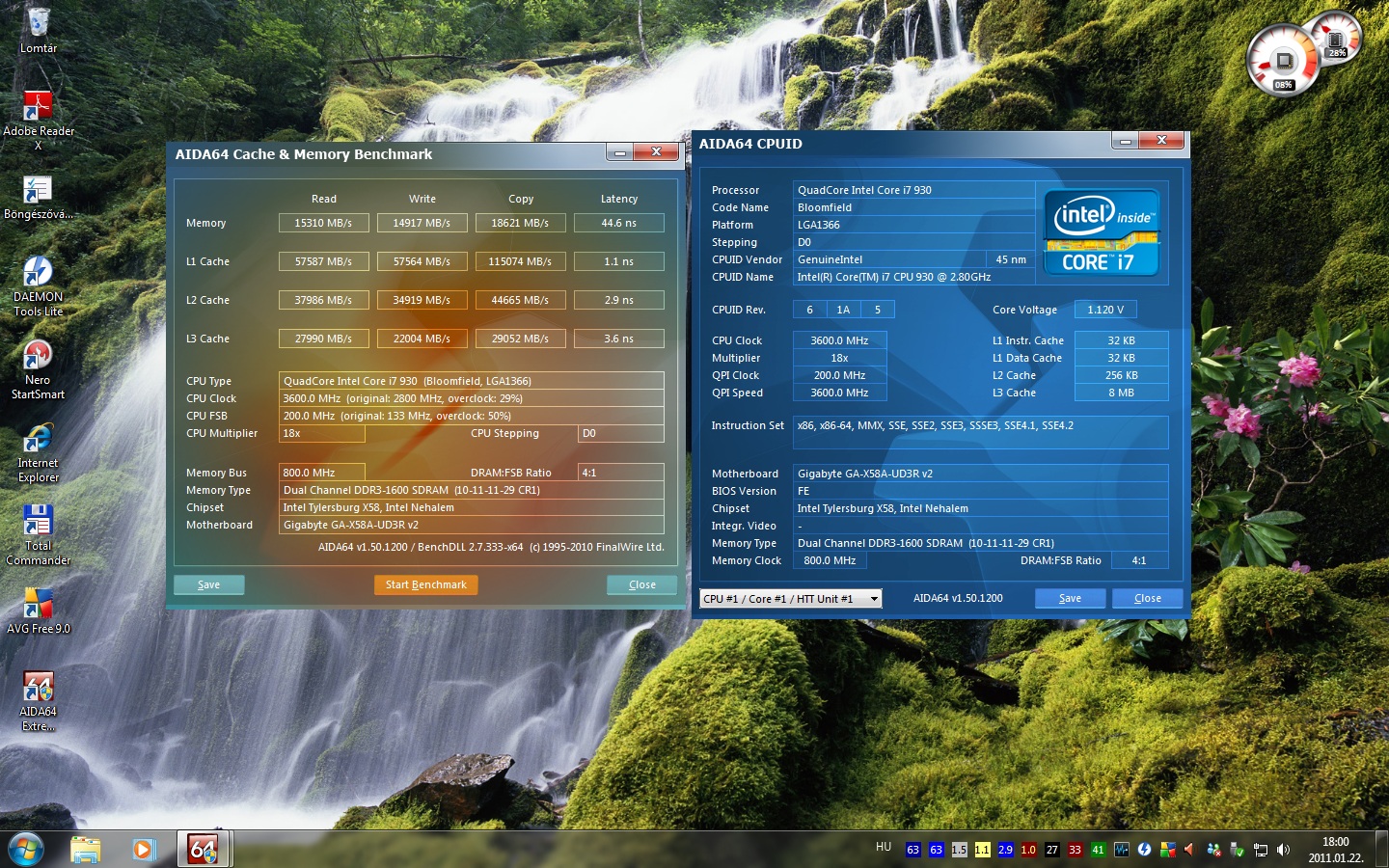Click the red 33 temperature tray icon

(x=1075, y=850)
